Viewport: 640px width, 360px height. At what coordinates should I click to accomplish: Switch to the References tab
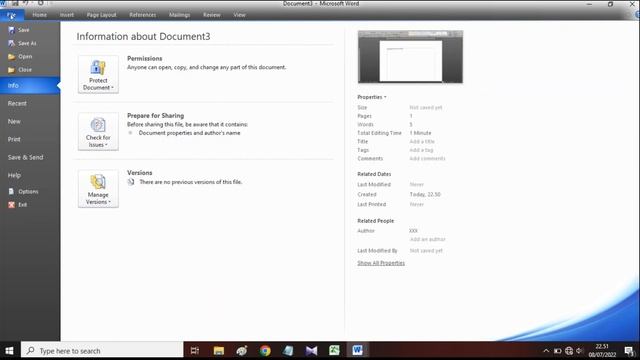click(143, 15)
